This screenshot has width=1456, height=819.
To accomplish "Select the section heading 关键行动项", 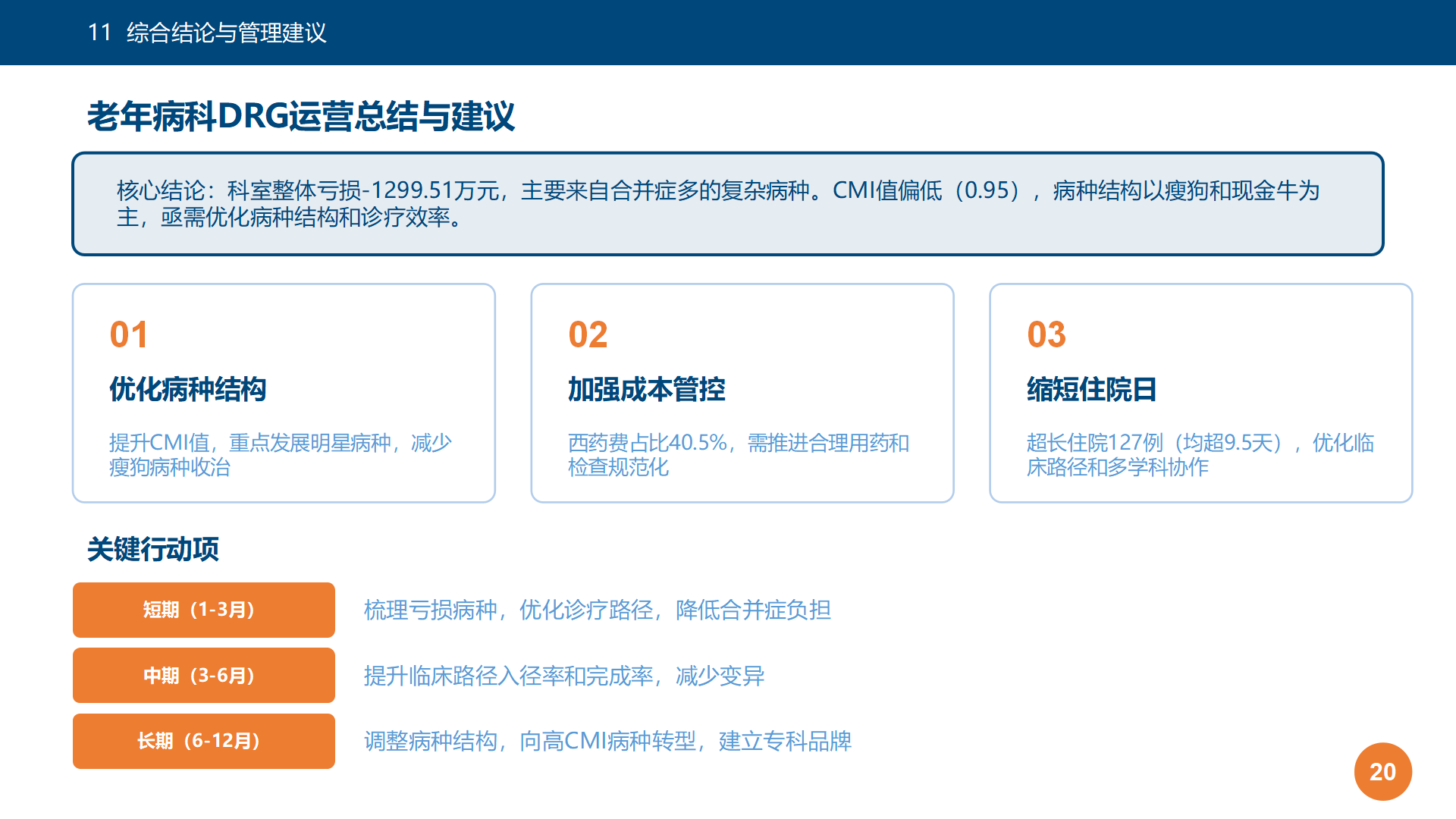I will point(153,549).
